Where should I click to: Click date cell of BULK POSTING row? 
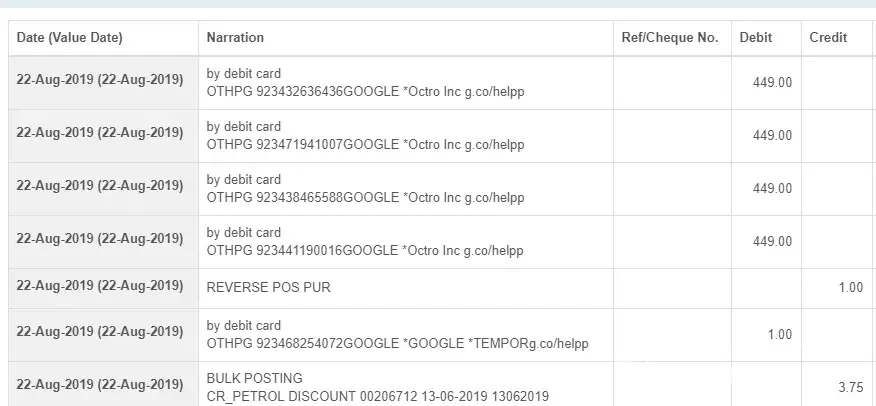pos(100,385)
